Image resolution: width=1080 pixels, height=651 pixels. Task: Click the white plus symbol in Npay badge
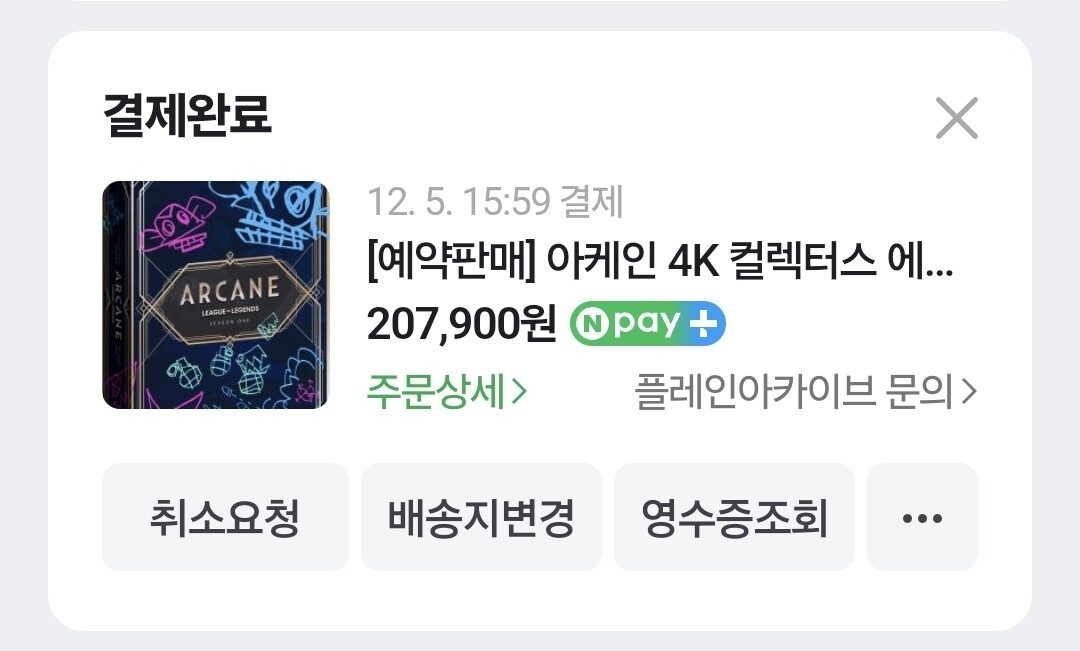click(x=703, y=323)
